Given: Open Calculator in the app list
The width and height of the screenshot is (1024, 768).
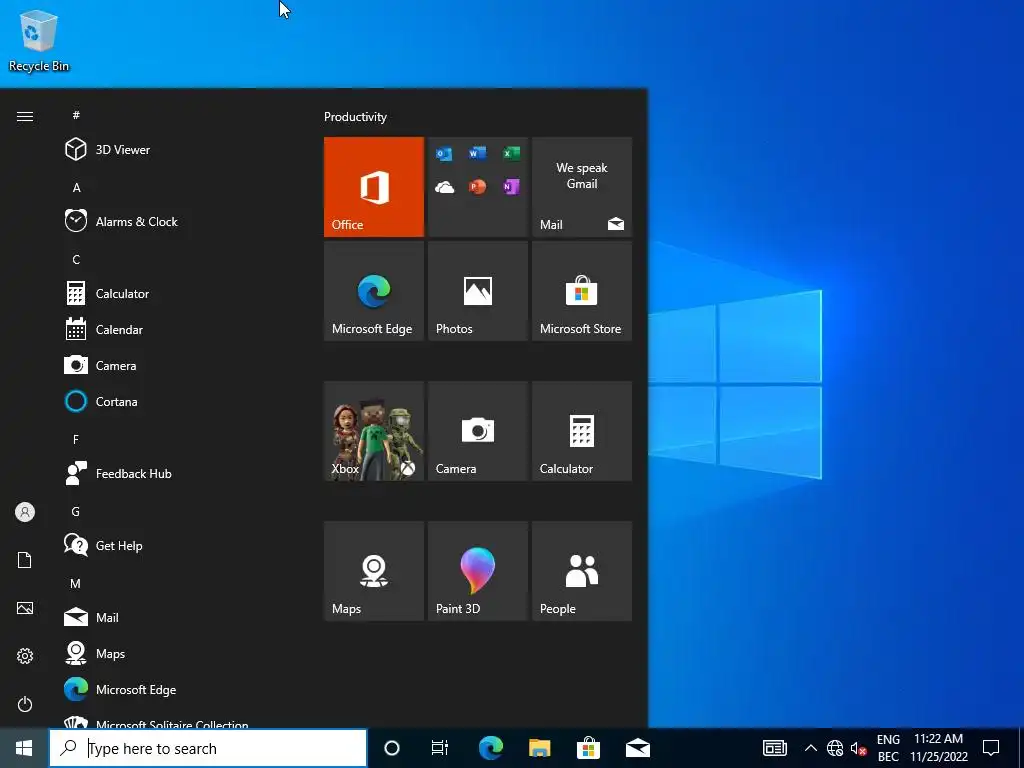Looking at the screenshot, I should 185,294.
